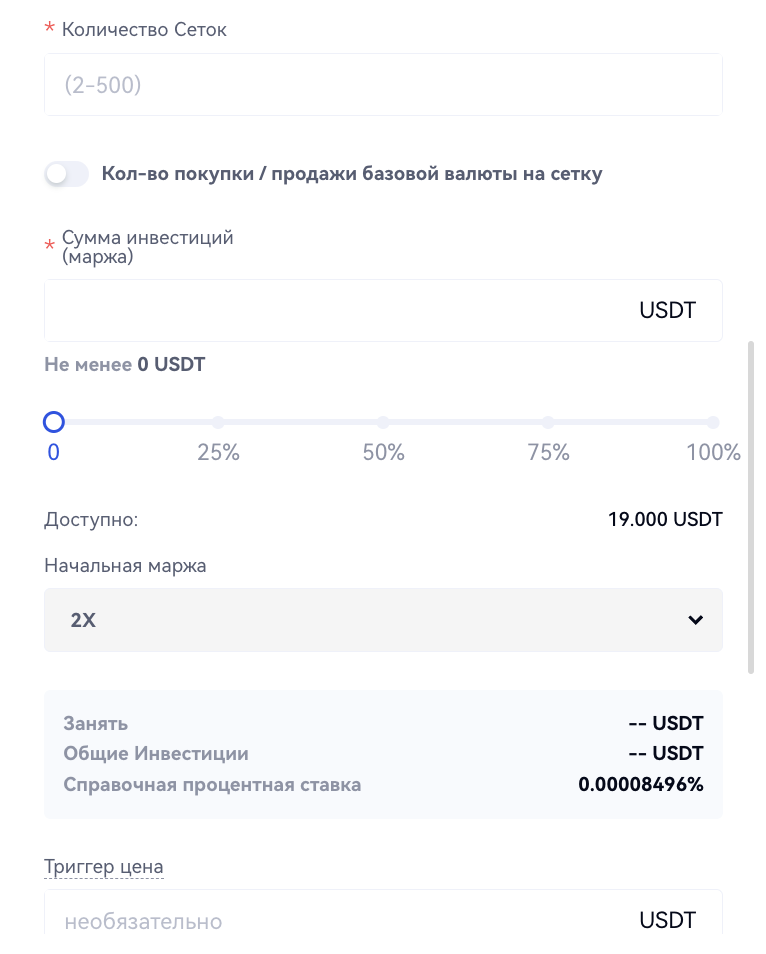
Task: Set the investment slider to 100%
Action: [x=713, y=423]
